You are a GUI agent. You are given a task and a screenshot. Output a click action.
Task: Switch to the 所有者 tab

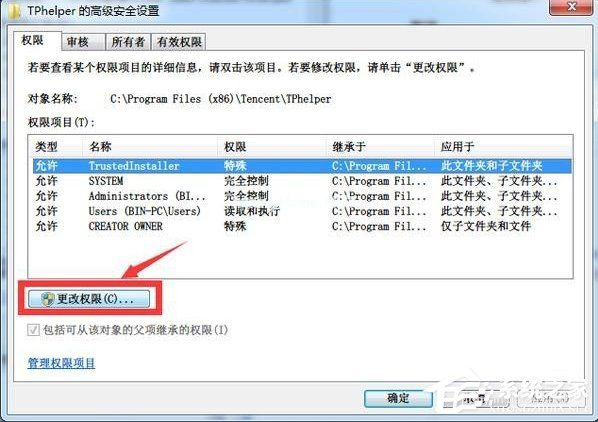[128, 42]
